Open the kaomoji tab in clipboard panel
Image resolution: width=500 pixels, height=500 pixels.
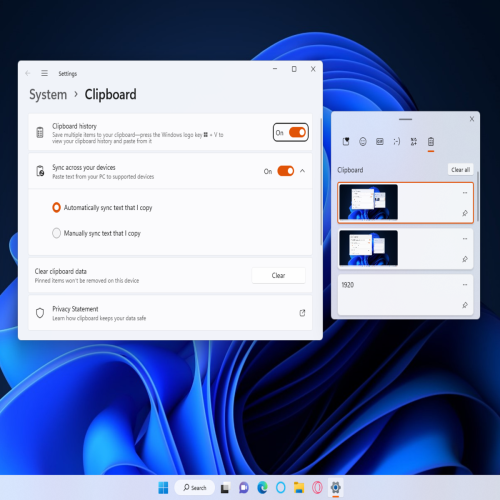[397, 142]
